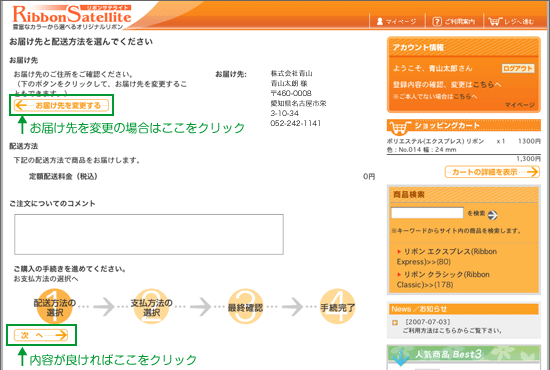Click the Ribbon Satellite logo

(72, 16)
